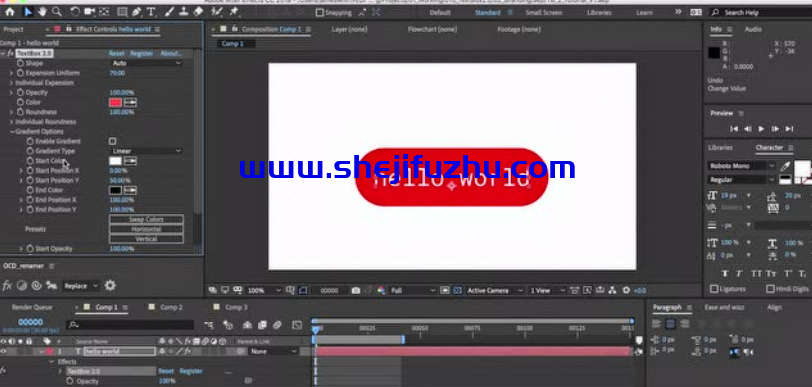The height and width of the screenshot is (387, 812).
Task: Toggle the Ligatures checkbox
Action: pos(714,289)
